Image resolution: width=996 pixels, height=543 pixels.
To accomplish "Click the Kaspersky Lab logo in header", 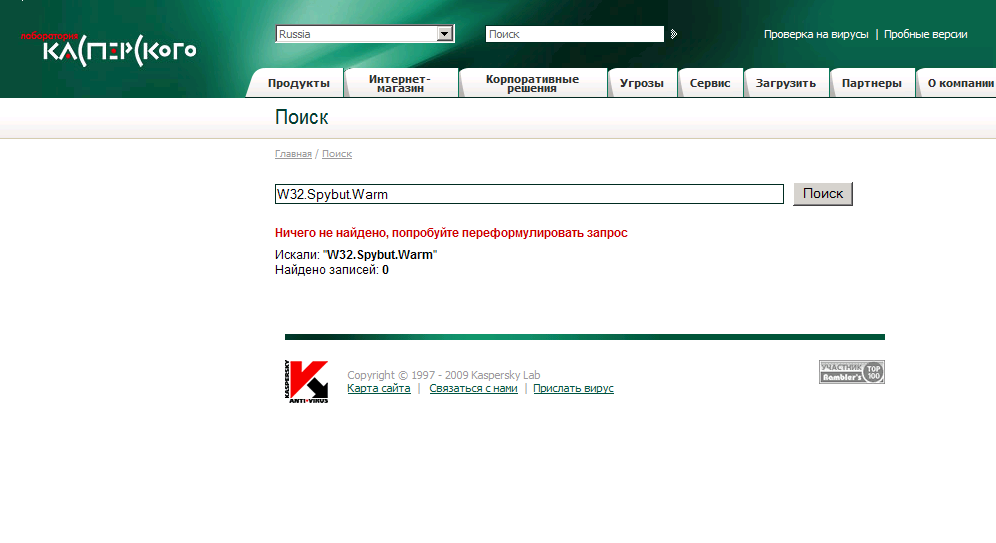I will tap(109, 48).
